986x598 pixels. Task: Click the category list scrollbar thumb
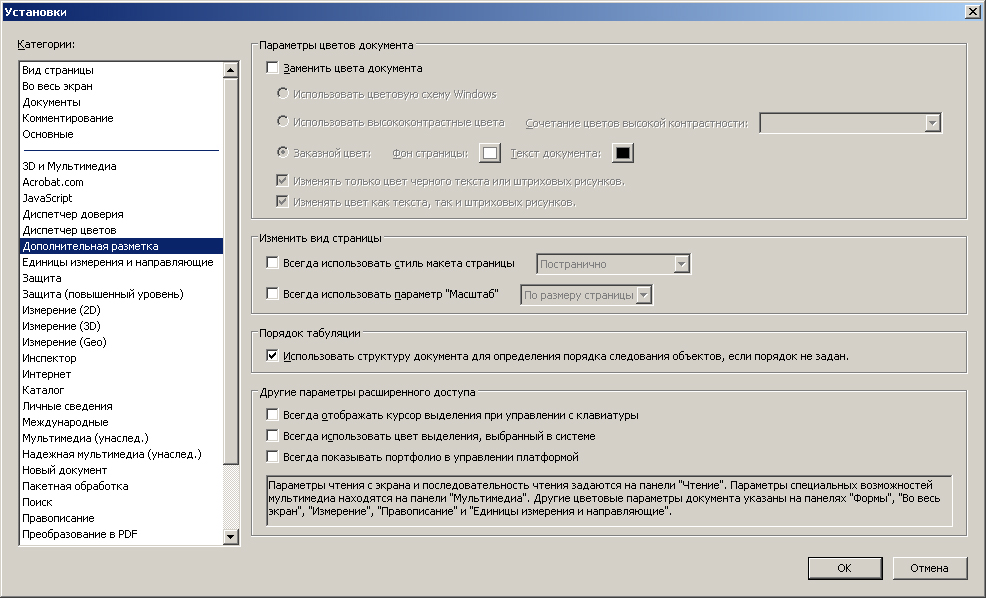(231, 271)
